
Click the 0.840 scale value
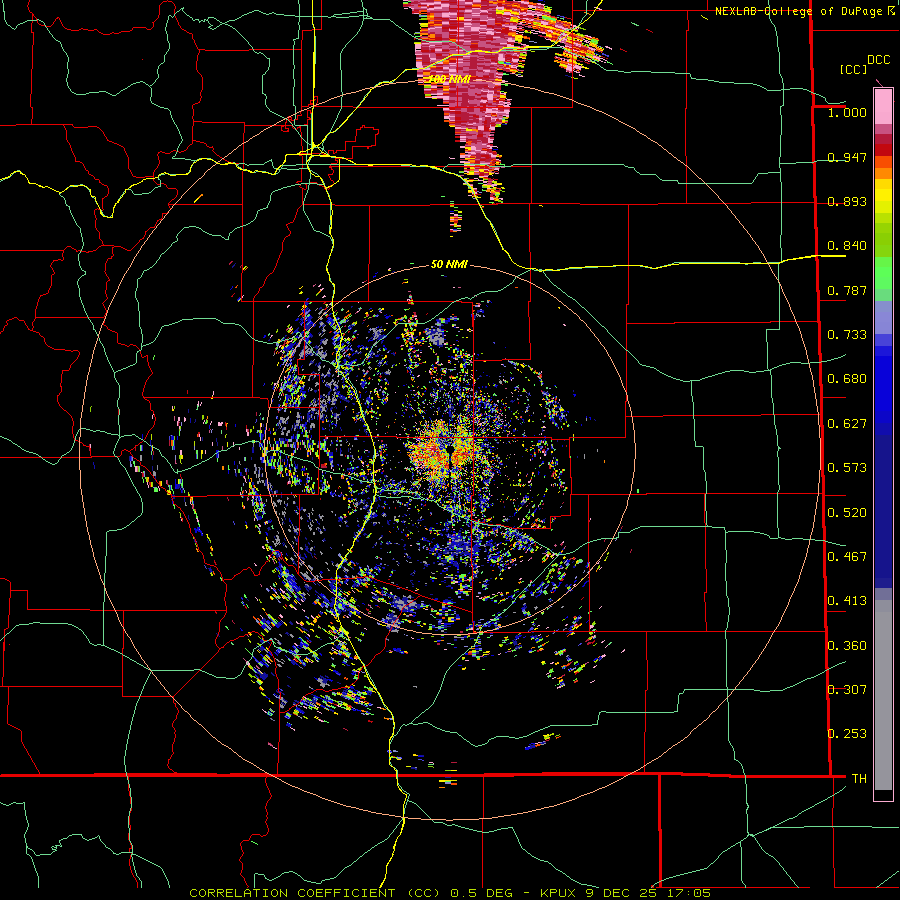(x=847, y=246)
